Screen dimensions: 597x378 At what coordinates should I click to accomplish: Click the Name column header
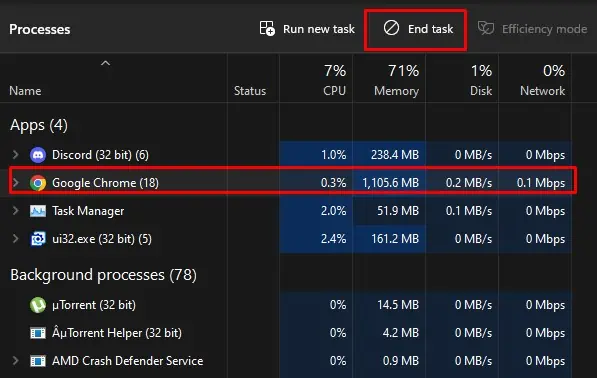(113, 80)
